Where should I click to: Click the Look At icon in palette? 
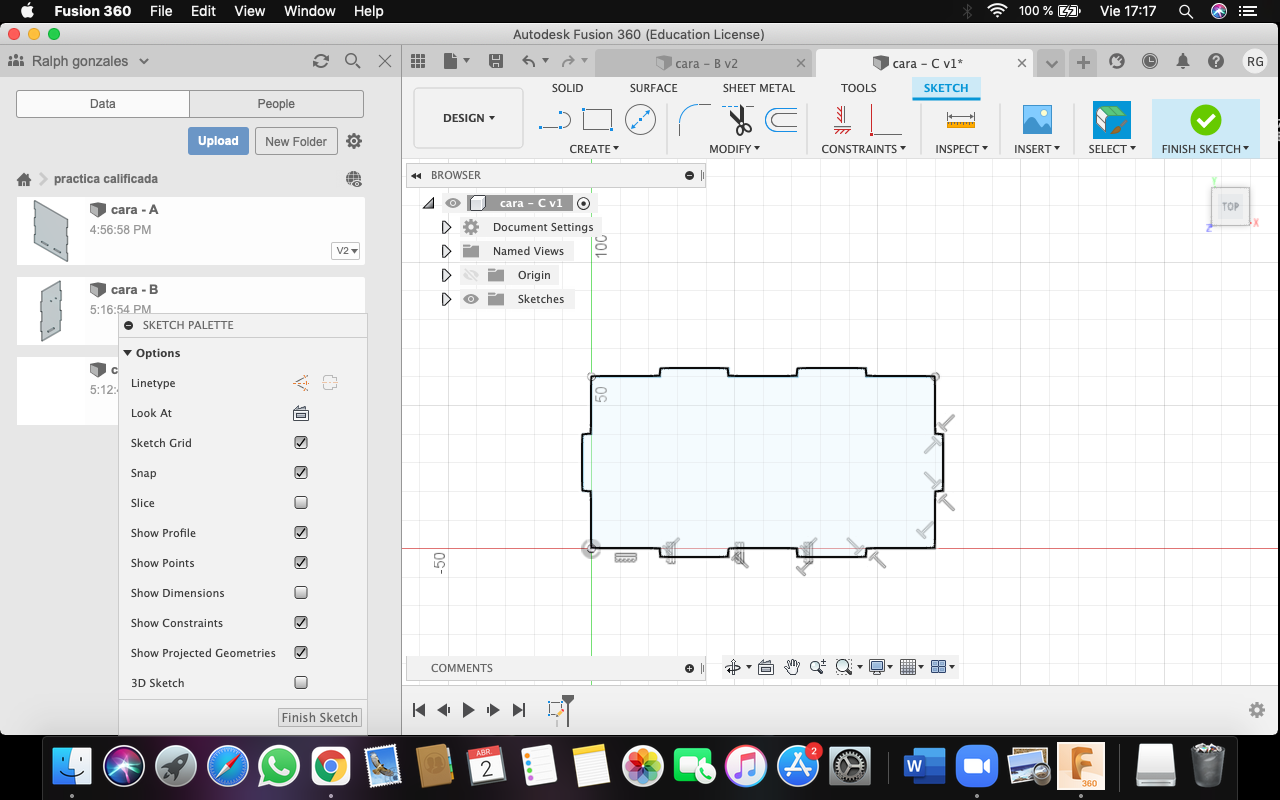click(x=301, y=413)
